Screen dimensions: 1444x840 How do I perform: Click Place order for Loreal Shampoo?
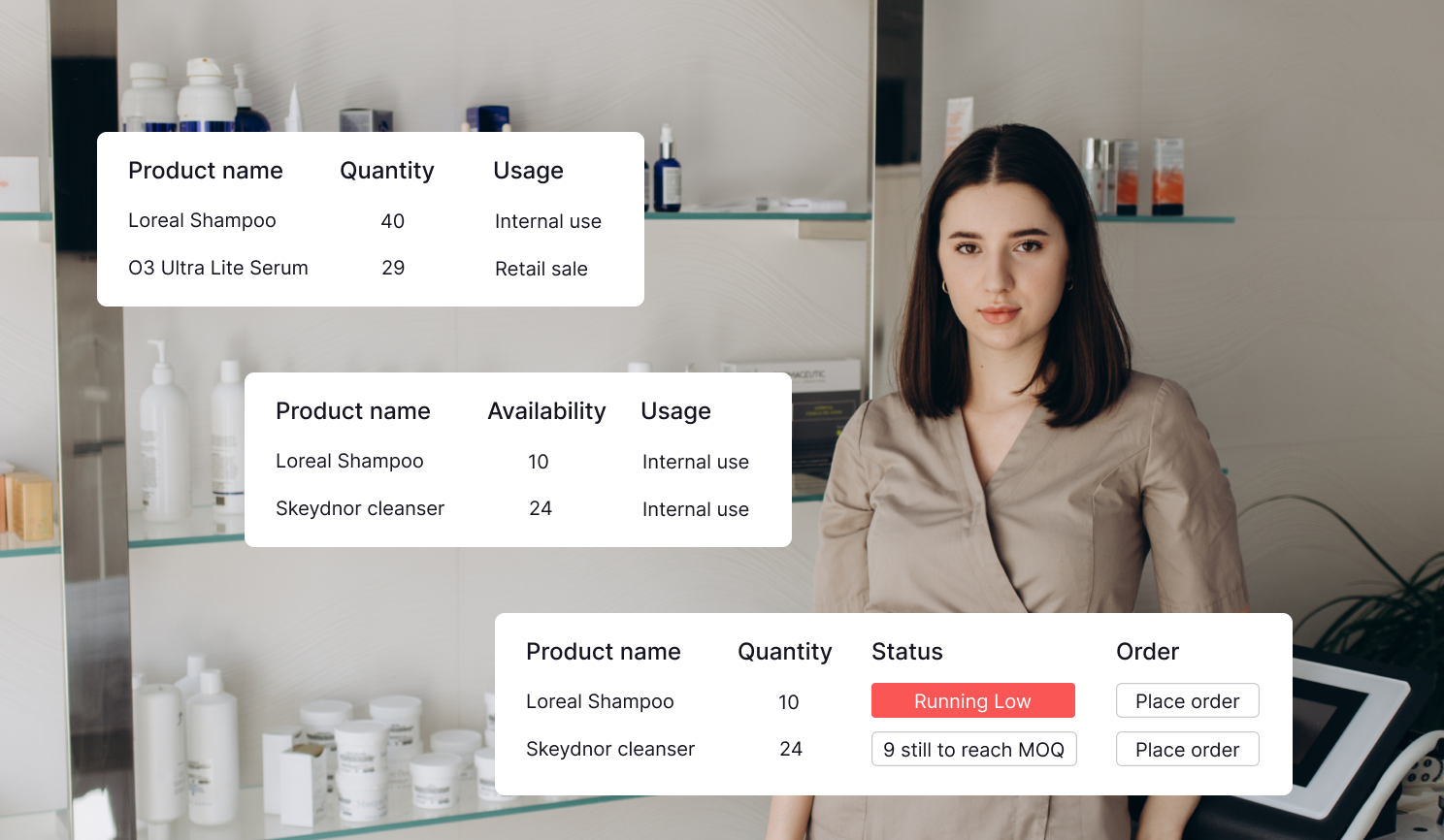[x=1187, y=700]
